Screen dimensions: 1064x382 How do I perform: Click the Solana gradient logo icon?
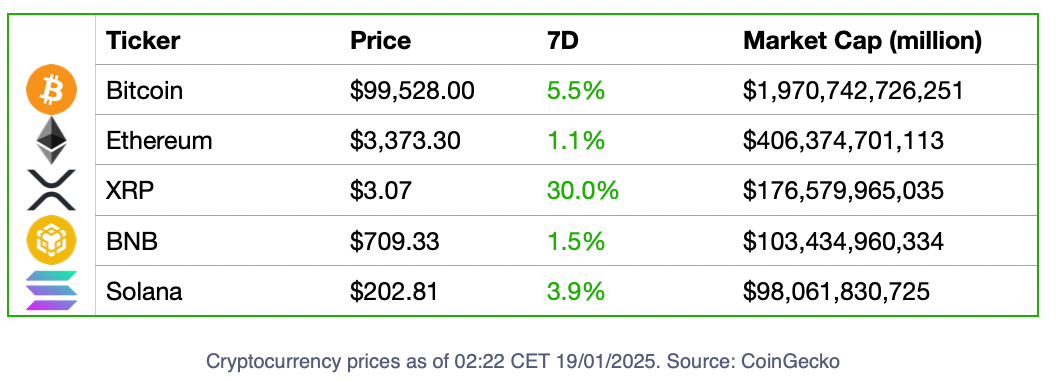pyautogui.click(x=52, y=290)
